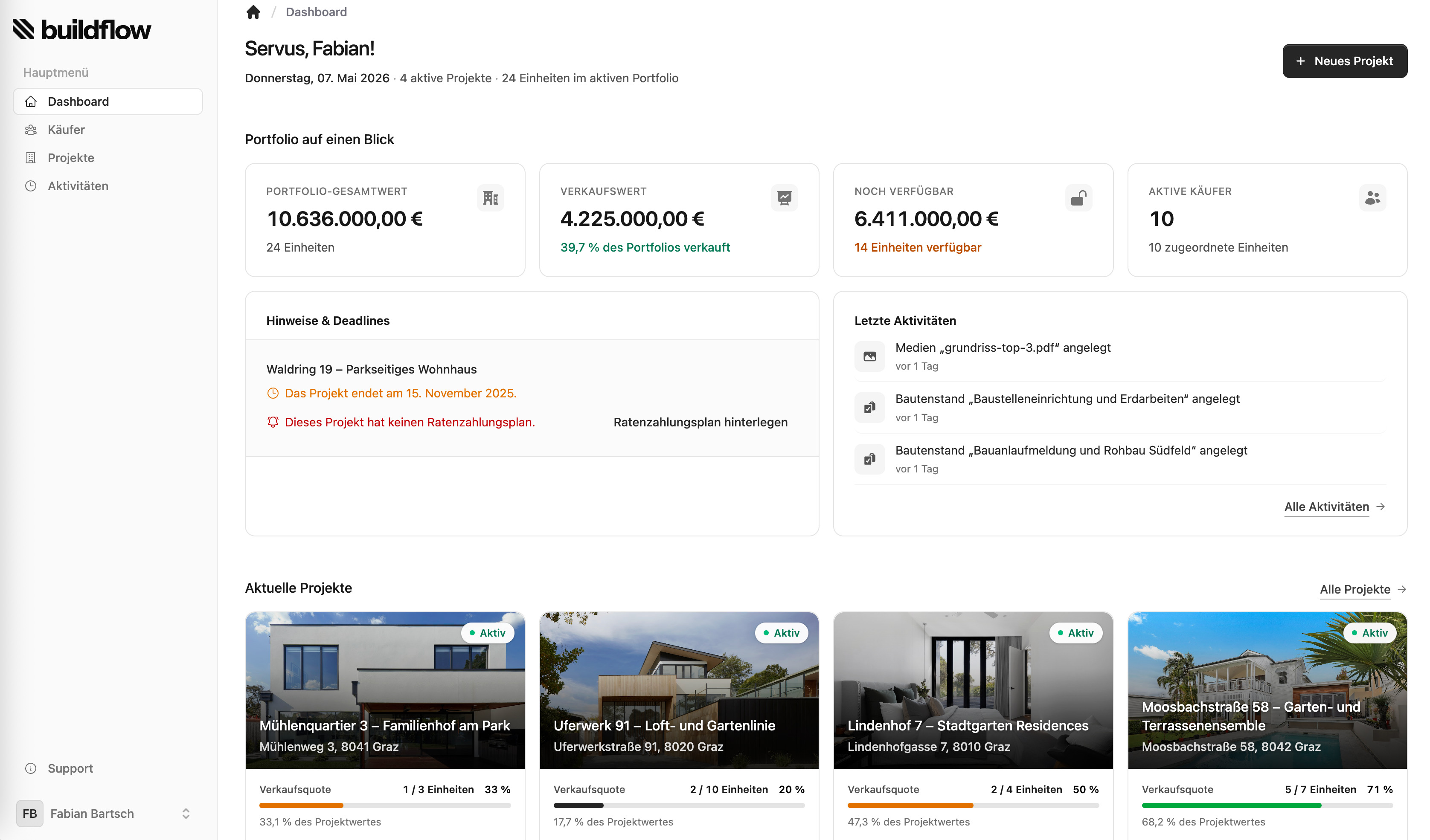1430x840 pixels.
Task: Click the Neues Projekt button
Action: 1345,61
